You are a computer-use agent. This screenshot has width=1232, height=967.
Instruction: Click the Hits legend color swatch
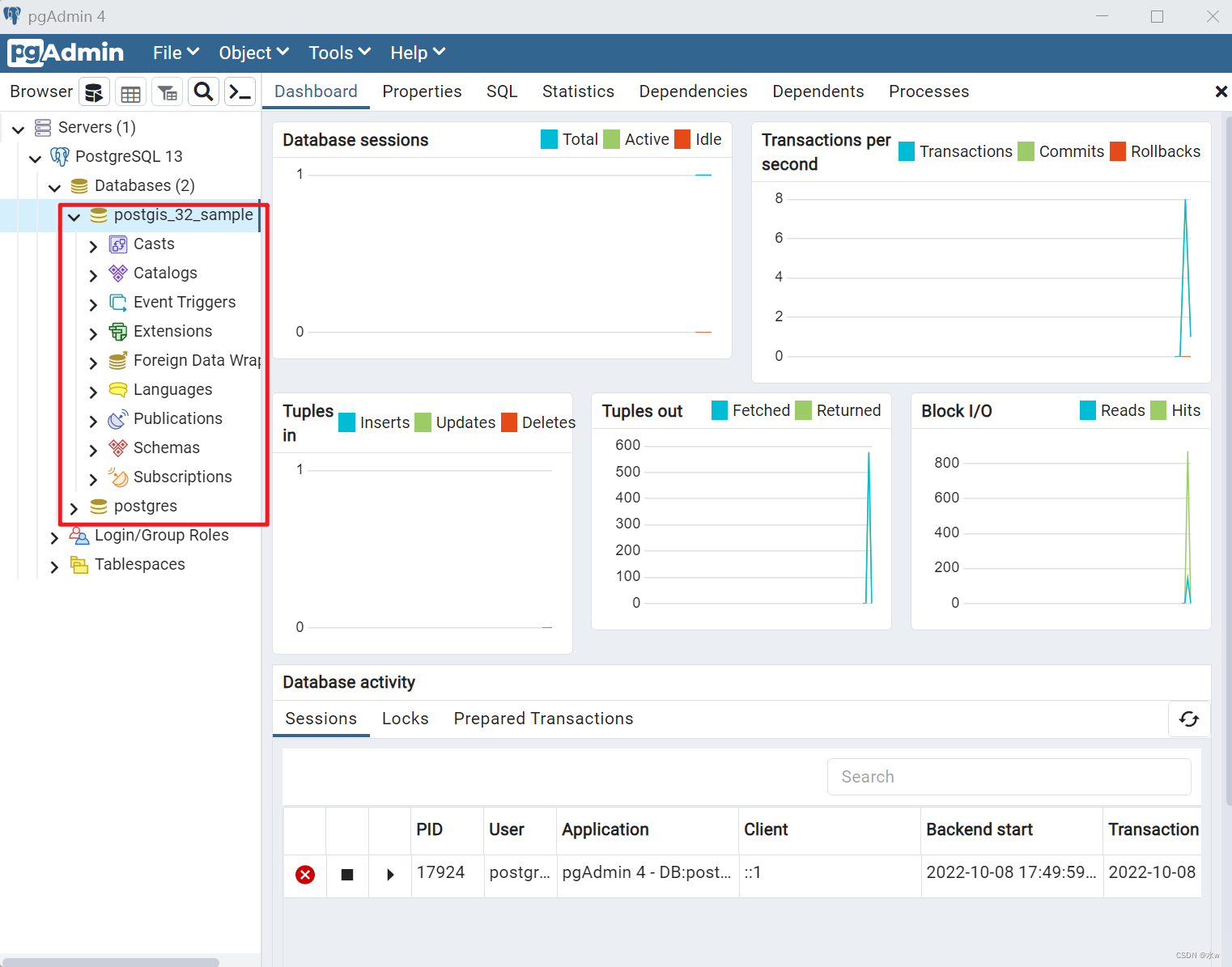pos(1158,410)
